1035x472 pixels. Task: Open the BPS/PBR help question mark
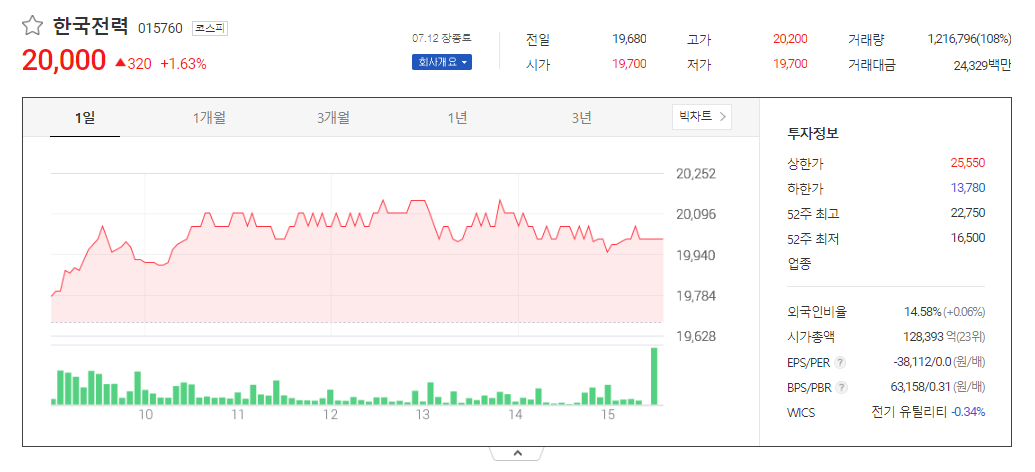point(842,388)
